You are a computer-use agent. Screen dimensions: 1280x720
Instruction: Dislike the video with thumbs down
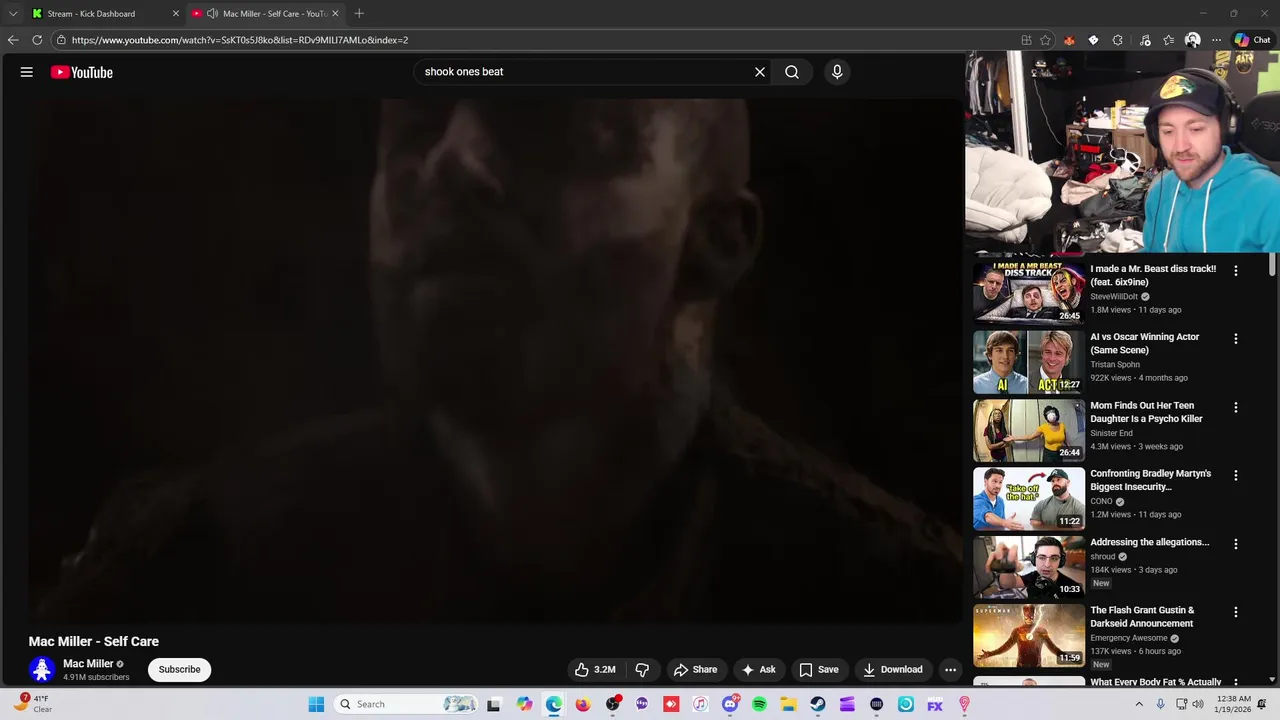click(642, 670)
